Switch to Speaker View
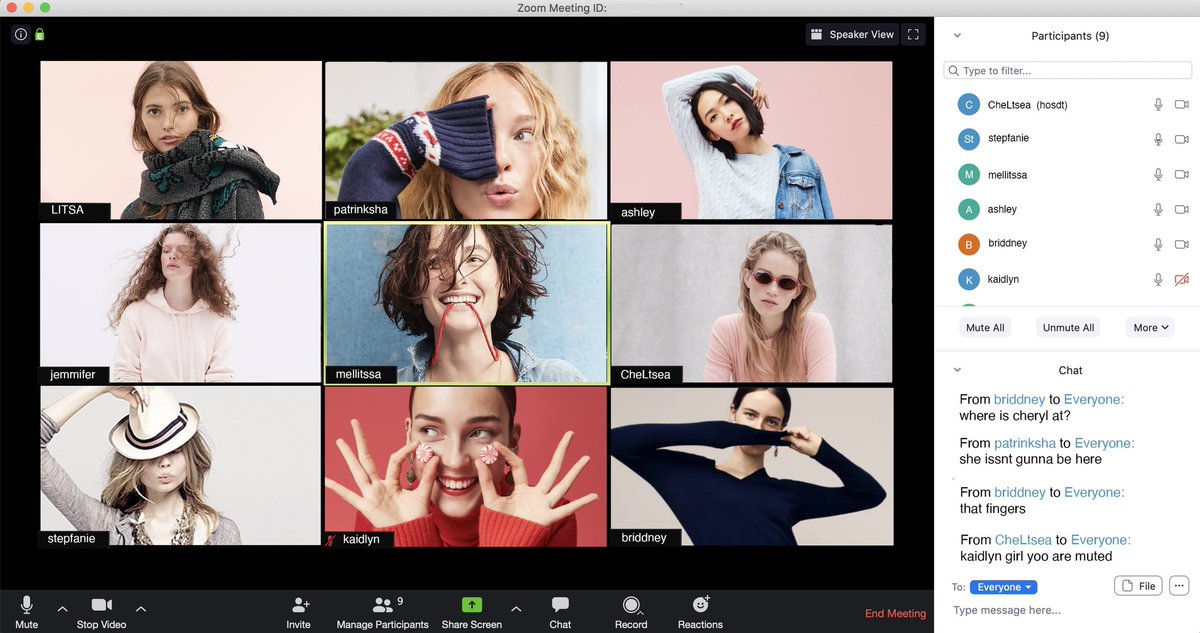The width and height of the screenshot is (1200, 633). 852,34
